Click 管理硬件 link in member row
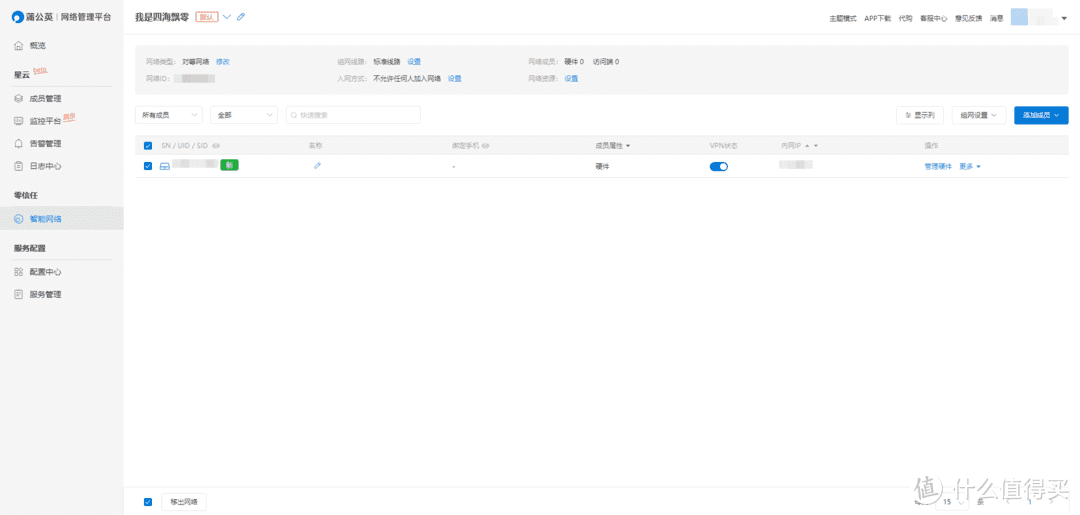This screenshot has width=1080, height=515. 938,166
